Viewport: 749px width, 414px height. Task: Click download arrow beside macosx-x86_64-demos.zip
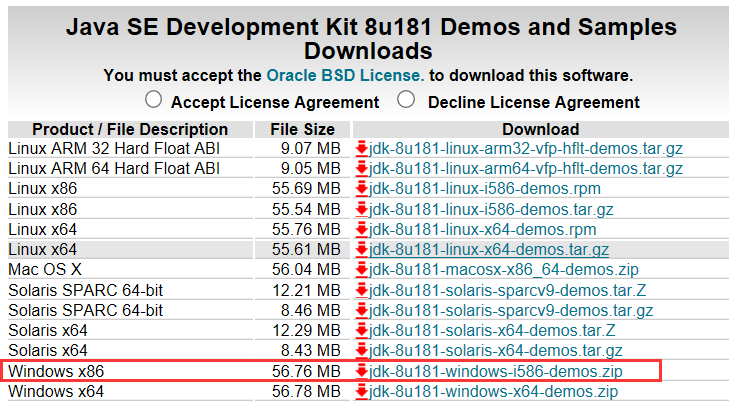point(362,269)
